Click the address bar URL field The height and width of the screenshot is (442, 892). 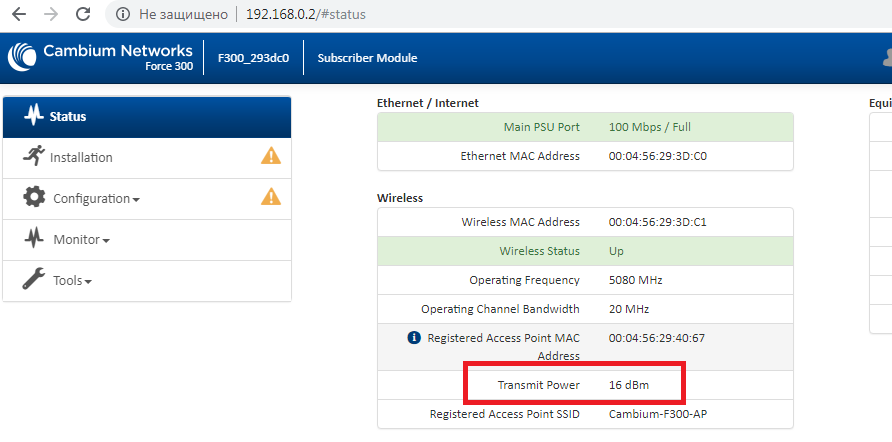click(x=500, y=15)
